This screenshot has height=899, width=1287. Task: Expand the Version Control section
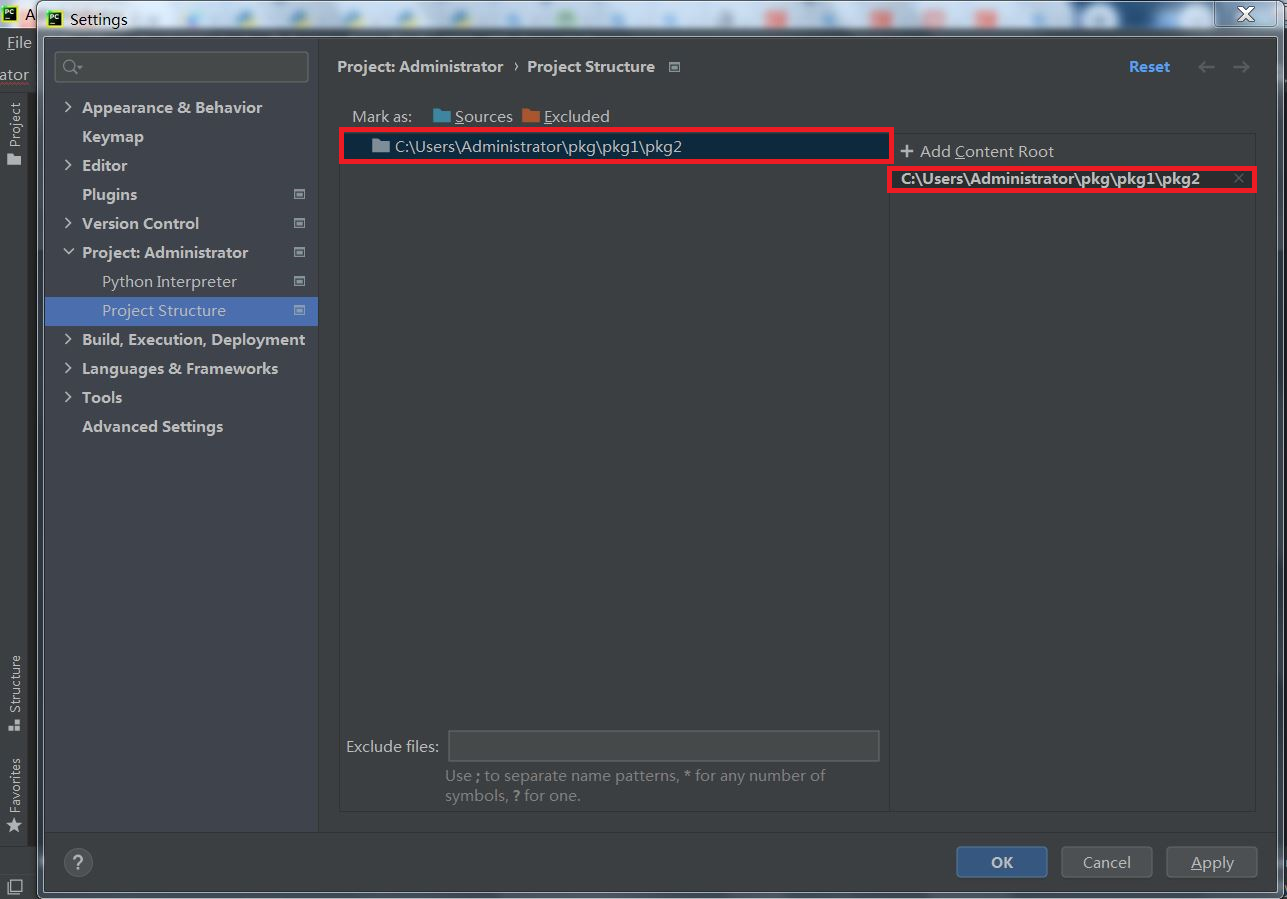pyautogui.click(x=68, y=223)
